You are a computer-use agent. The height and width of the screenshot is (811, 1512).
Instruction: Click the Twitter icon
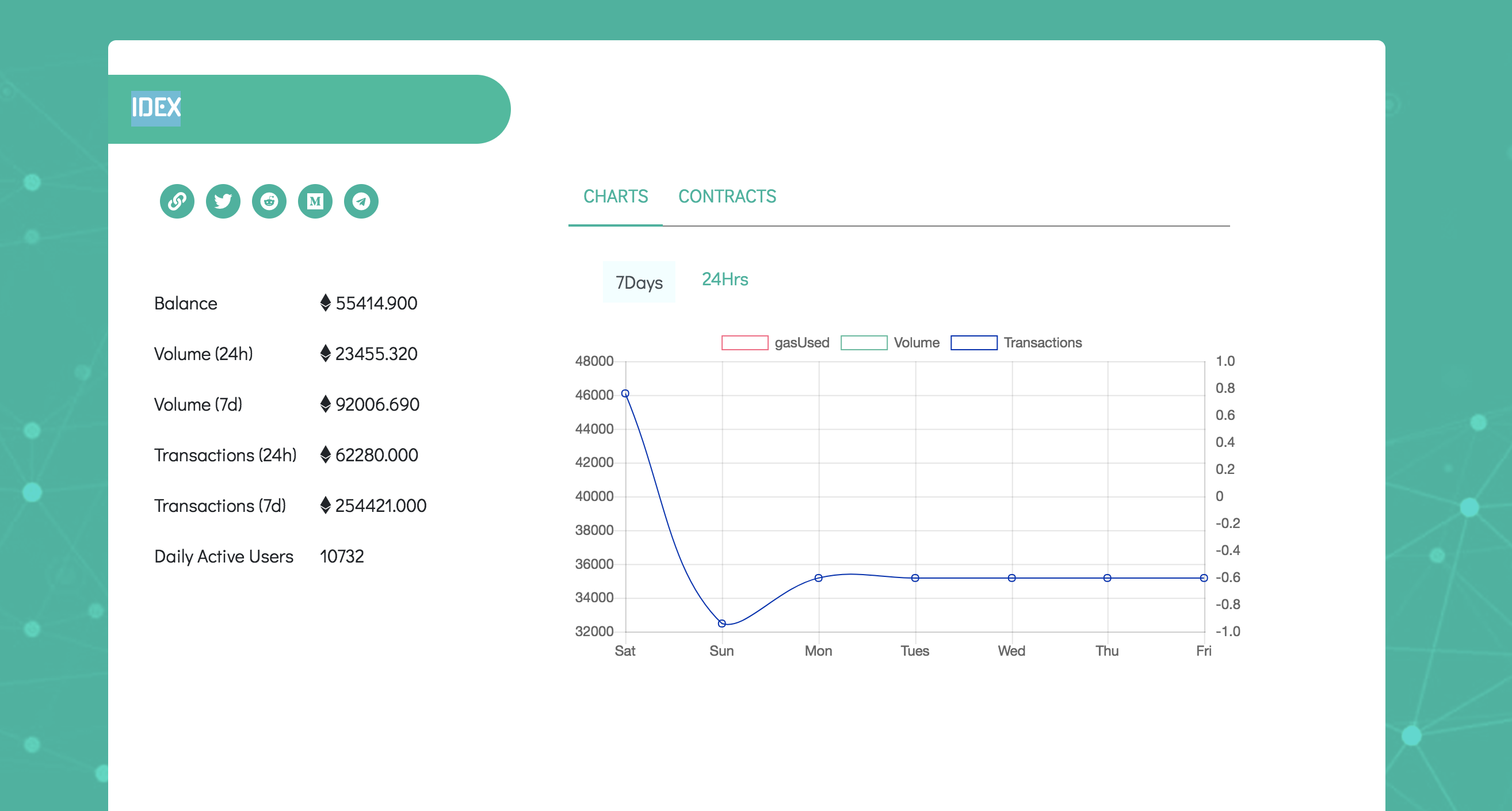[x=223, y=201]
